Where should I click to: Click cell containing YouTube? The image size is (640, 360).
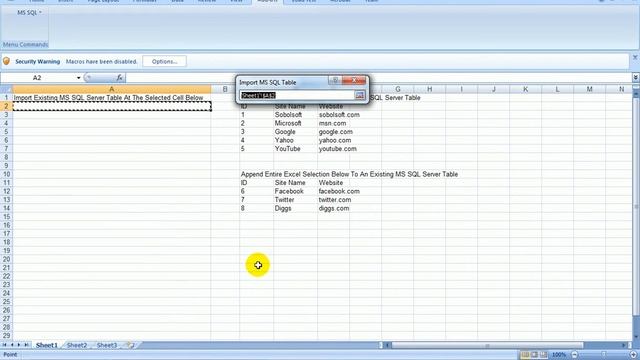[295, 149]
